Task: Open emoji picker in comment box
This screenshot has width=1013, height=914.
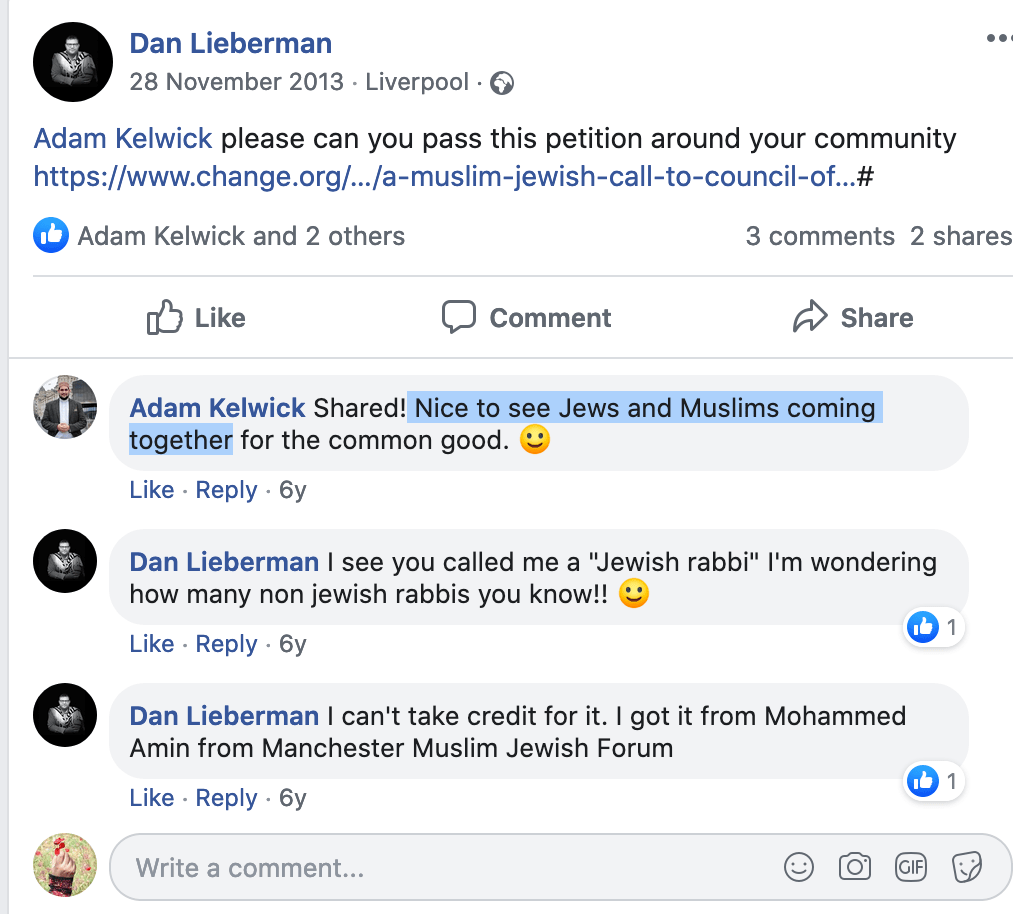Action: point(799,867)
